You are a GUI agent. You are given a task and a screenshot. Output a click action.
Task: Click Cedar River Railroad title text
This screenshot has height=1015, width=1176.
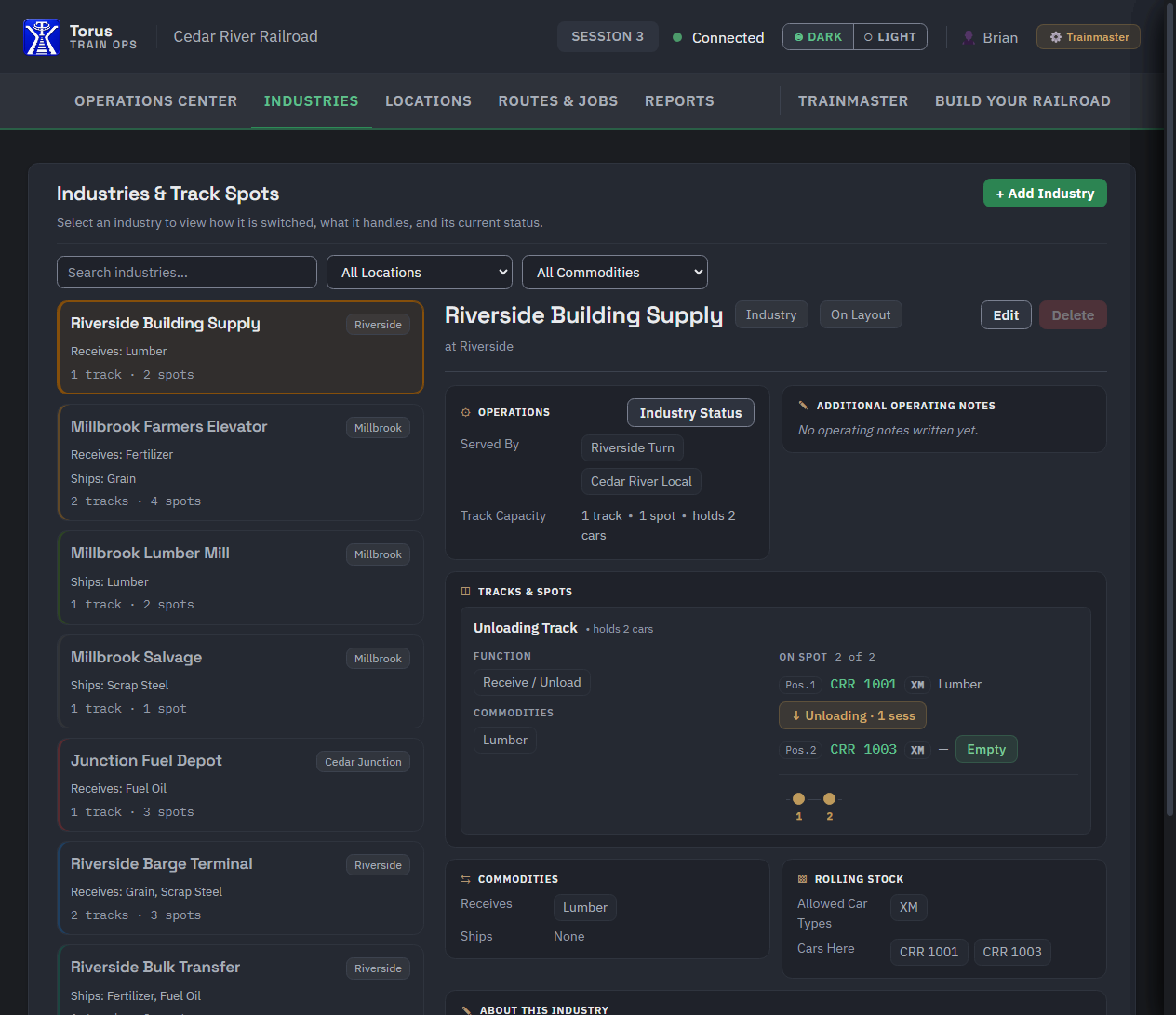[246, 36]
